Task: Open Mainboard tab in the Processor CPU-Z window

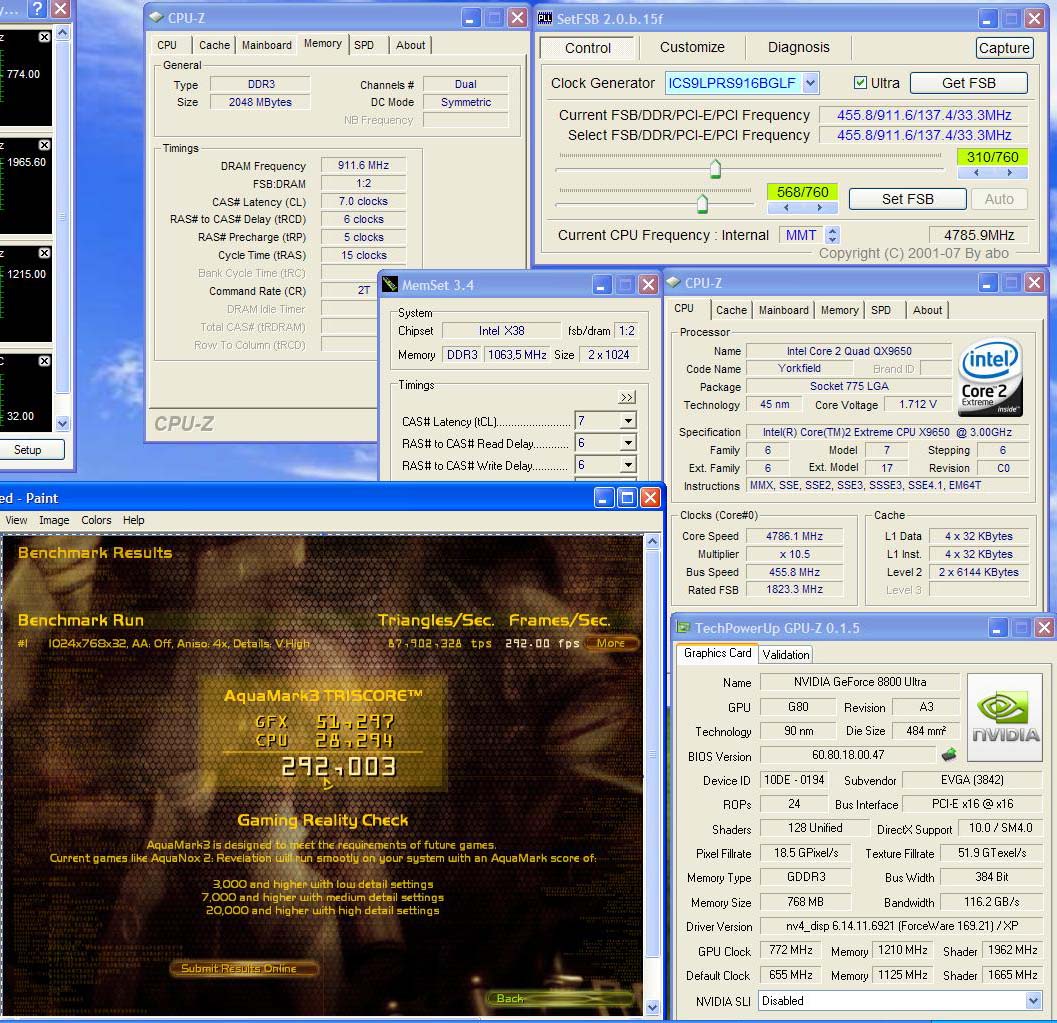Action: [x=783, y=310]
